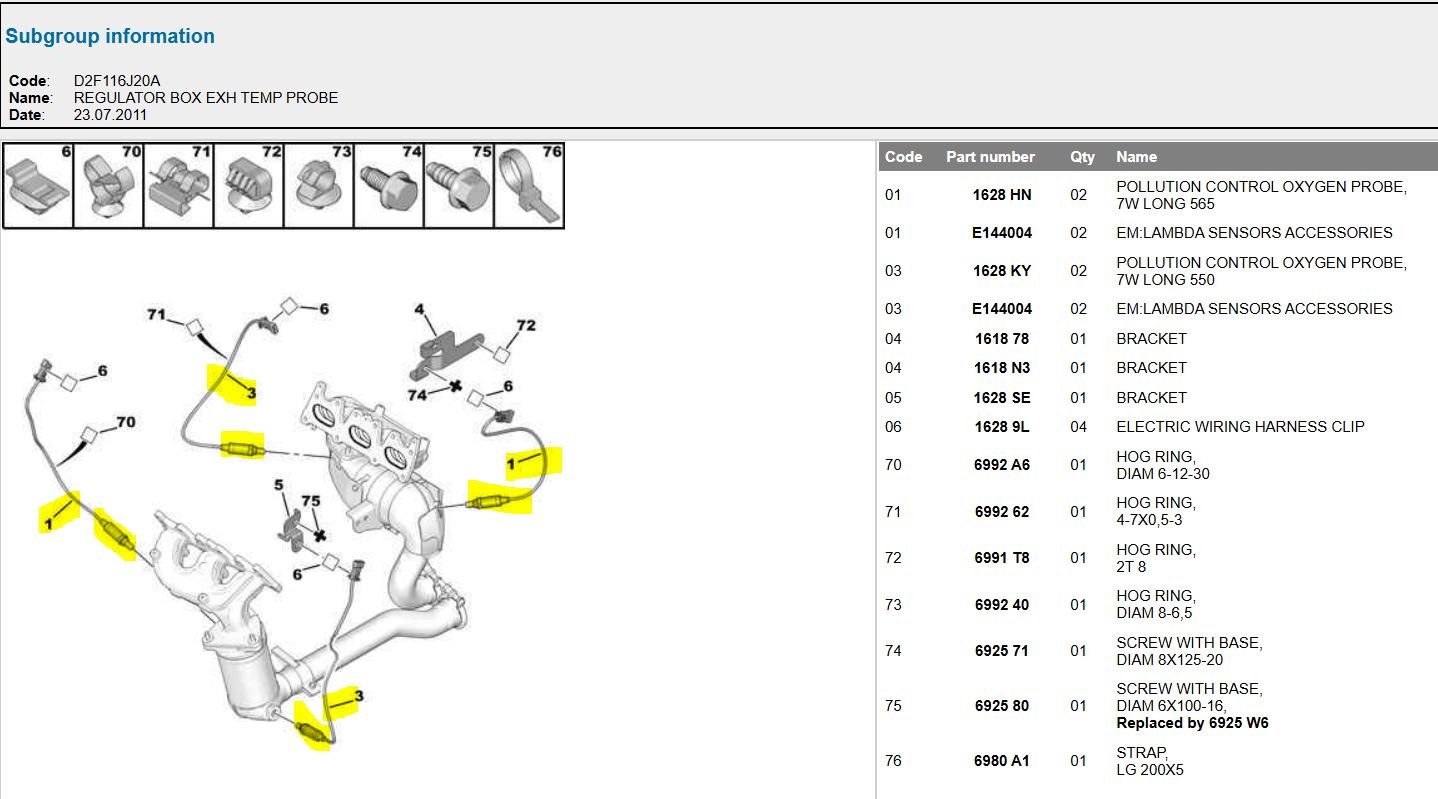This screenshot has height=799, width=1438.
Task: Select part number 6991 T8
Action: (x=1002, y=558)
